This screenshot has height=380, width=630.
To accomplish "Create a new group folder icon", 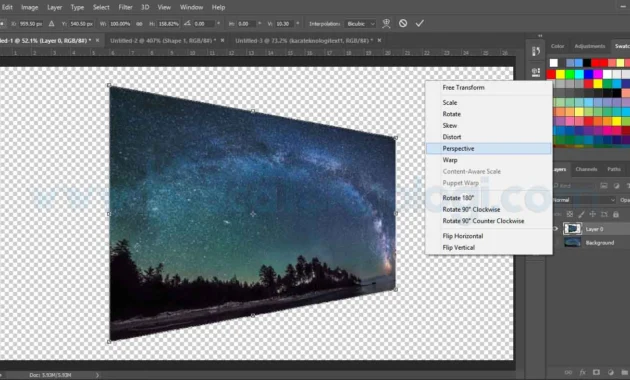I will [x=624, y=372].
